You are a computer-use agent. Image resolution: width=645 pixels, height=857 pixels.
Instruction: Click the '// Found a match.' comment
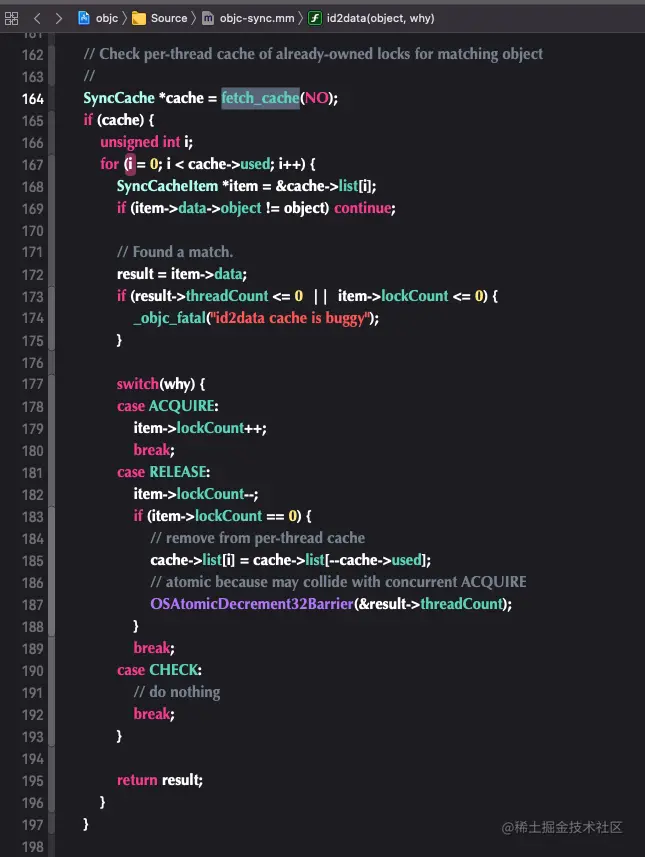(175, 252)
